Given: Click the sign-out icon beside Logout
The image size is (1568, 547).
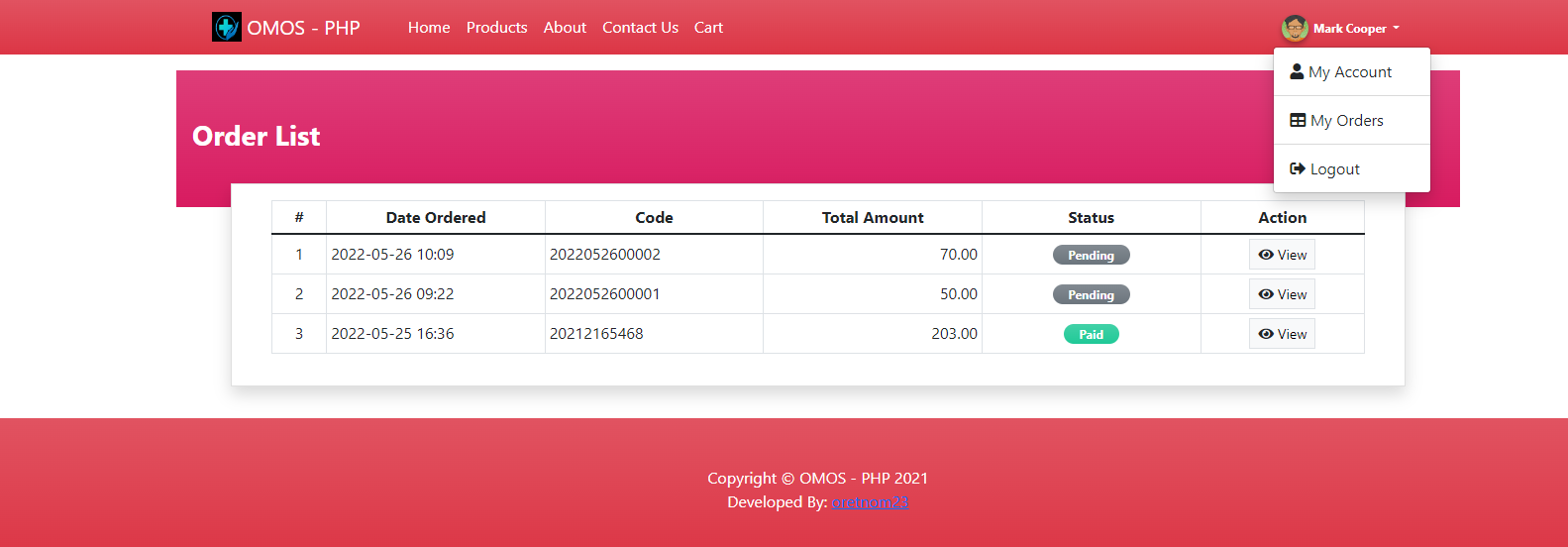Looking at the screenshot, I should pyautogui.click(x=1298, y=168).
